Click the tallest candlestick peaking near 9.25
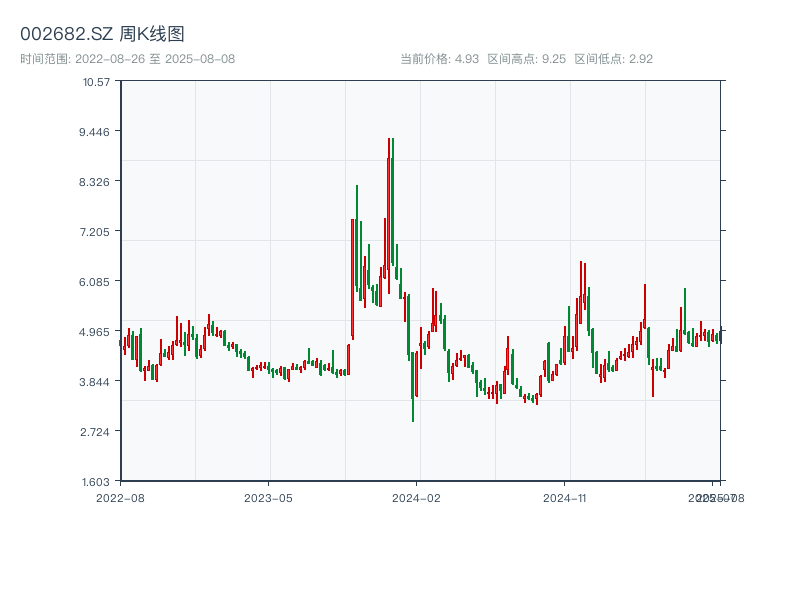The image size is (800, 600). (389, 214)
